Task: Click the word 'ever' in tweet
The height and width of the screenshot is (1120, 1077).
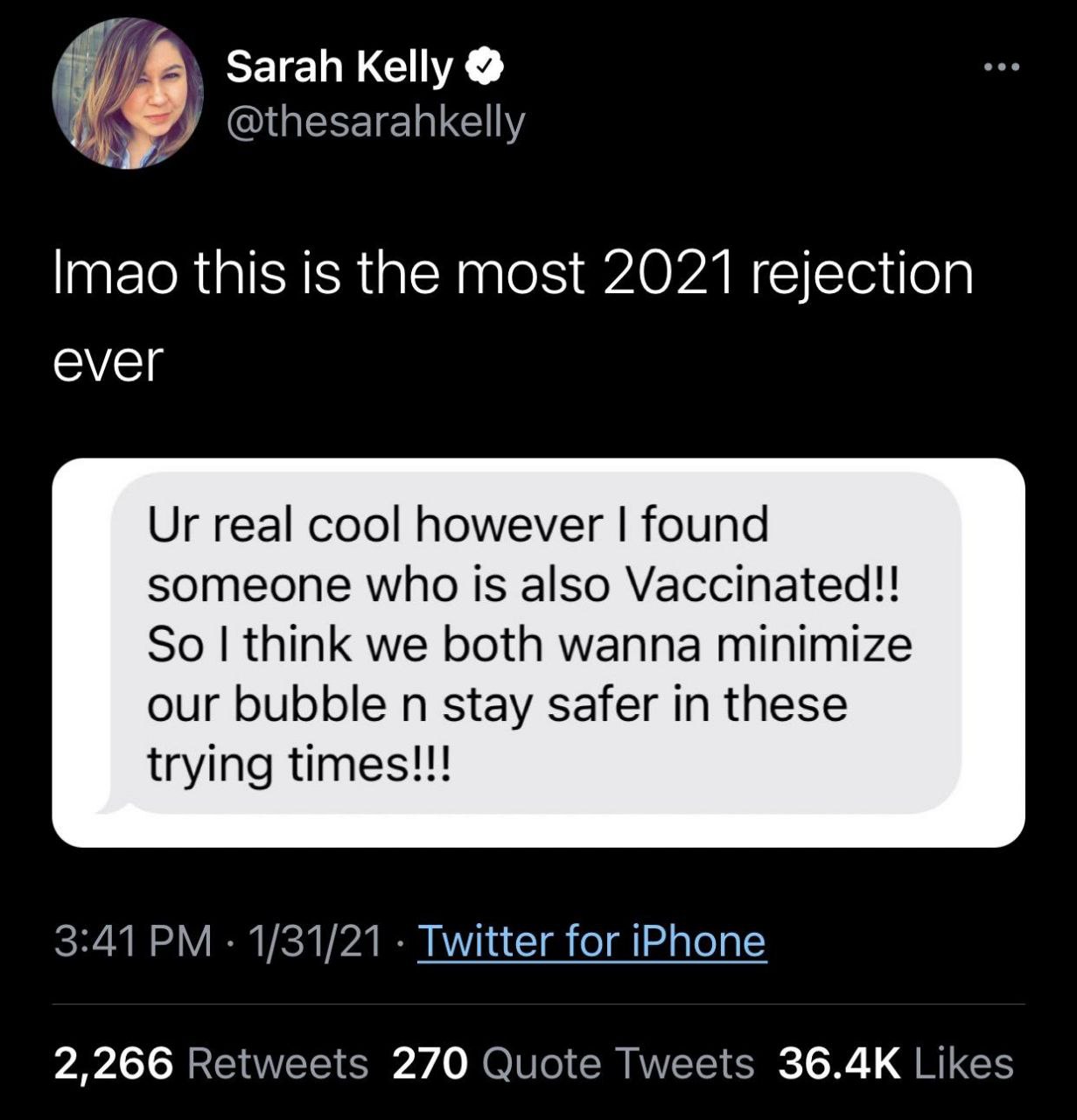Action: [108, 362]
